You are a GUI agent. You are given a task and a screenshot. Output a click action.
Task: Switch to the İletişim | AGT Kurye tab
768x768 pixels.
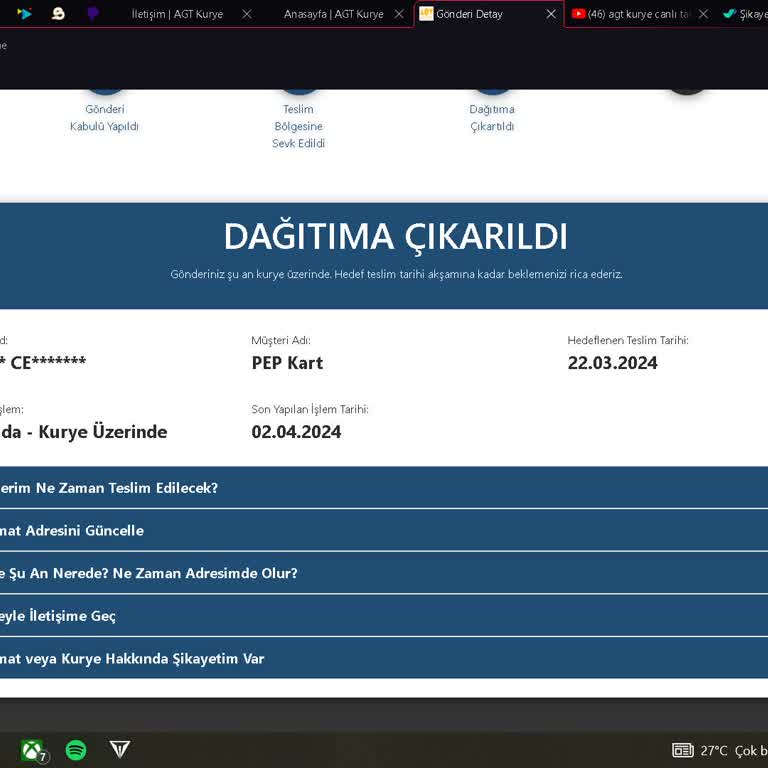177,14
